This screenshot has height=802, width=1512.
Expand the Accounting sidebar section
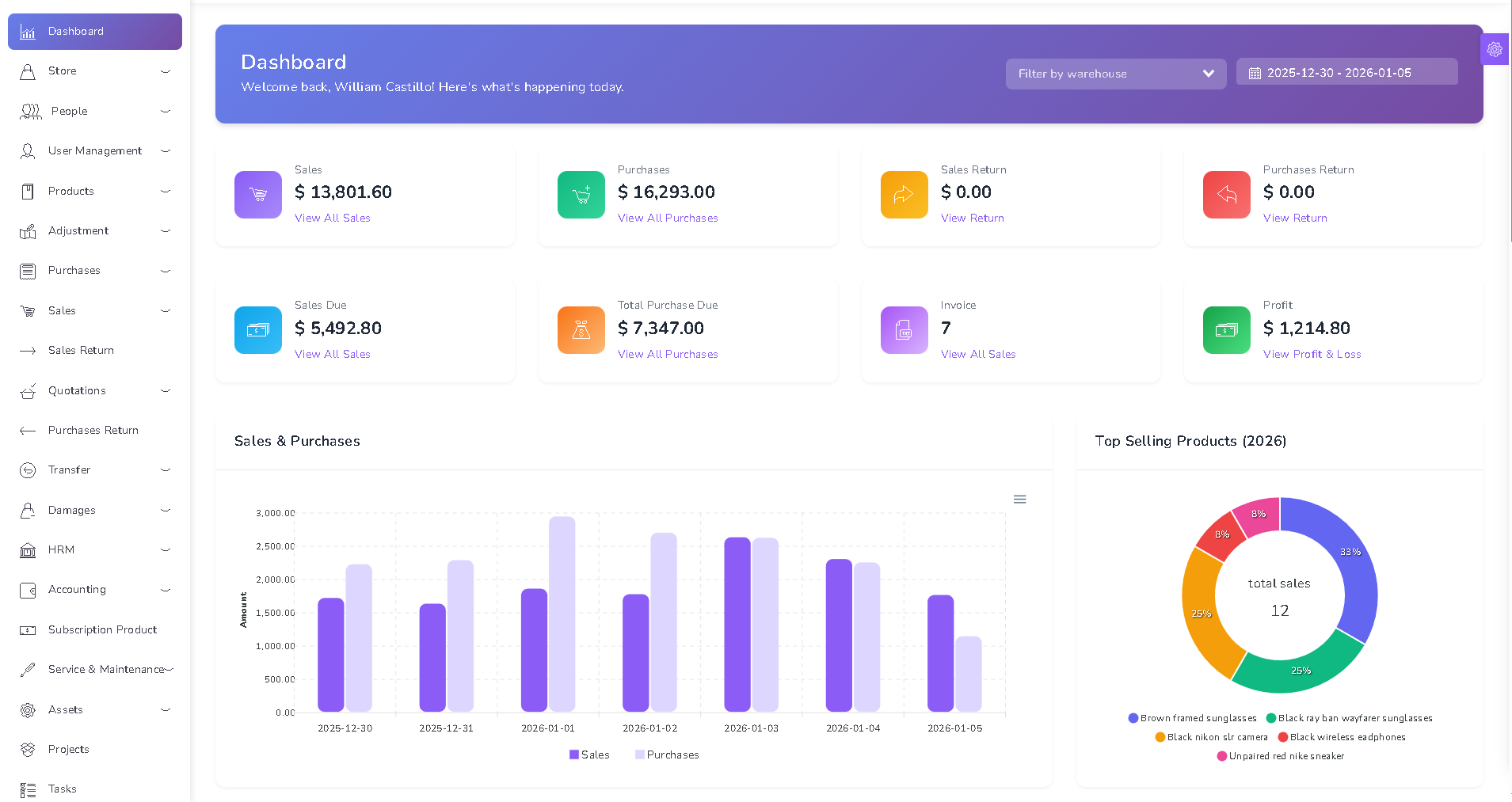[x=95, y=590]
